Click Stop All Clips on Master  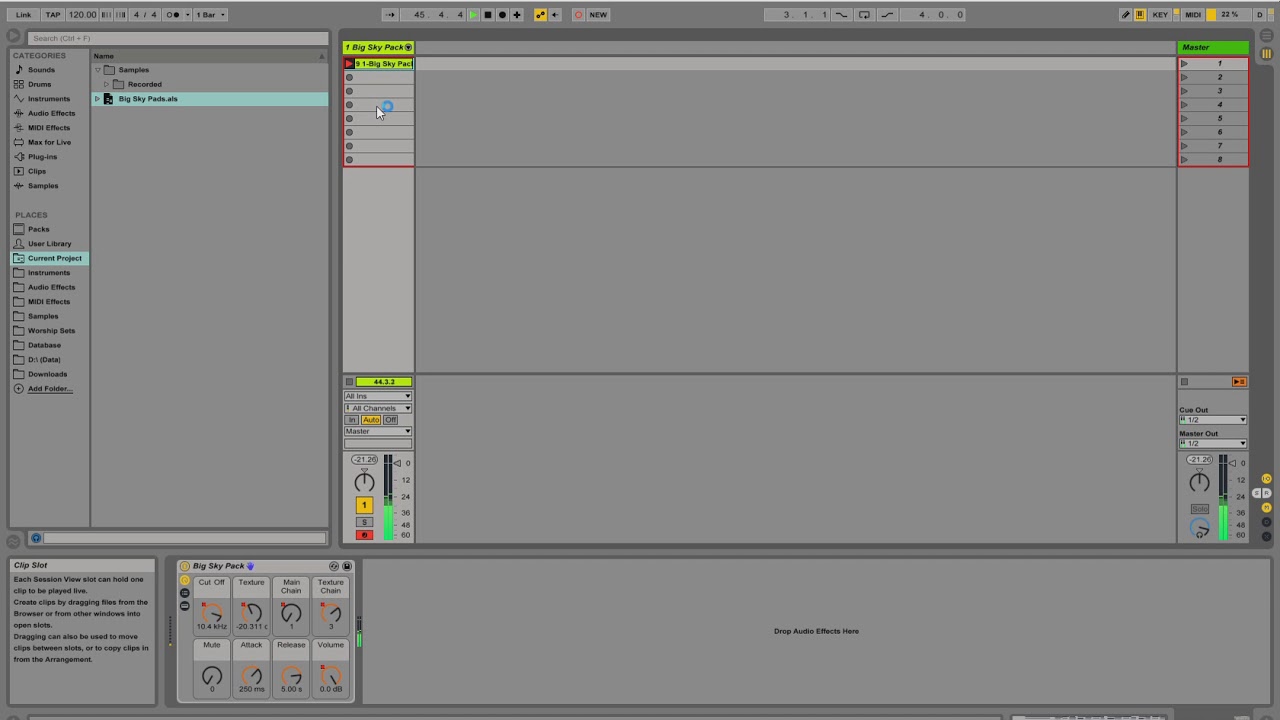point(1184,382)
